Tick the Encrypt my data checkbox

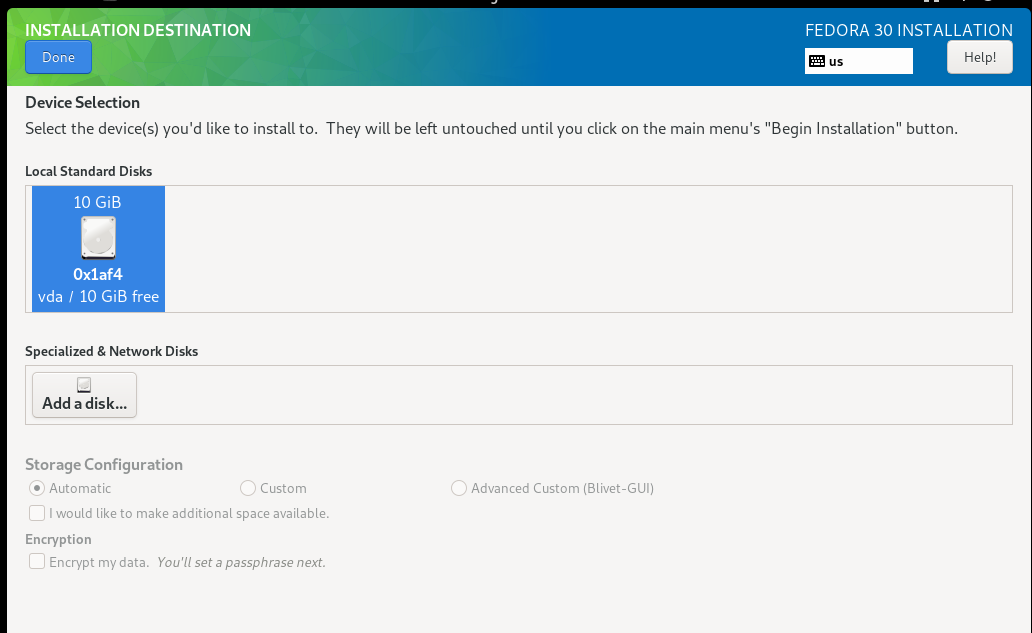coord(38,562)
